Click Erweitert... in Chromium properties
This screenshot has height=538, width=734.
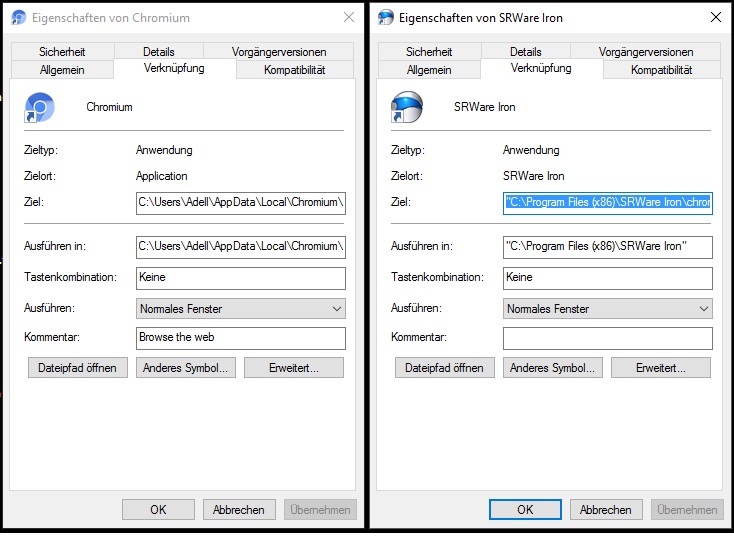click(294, 368)
